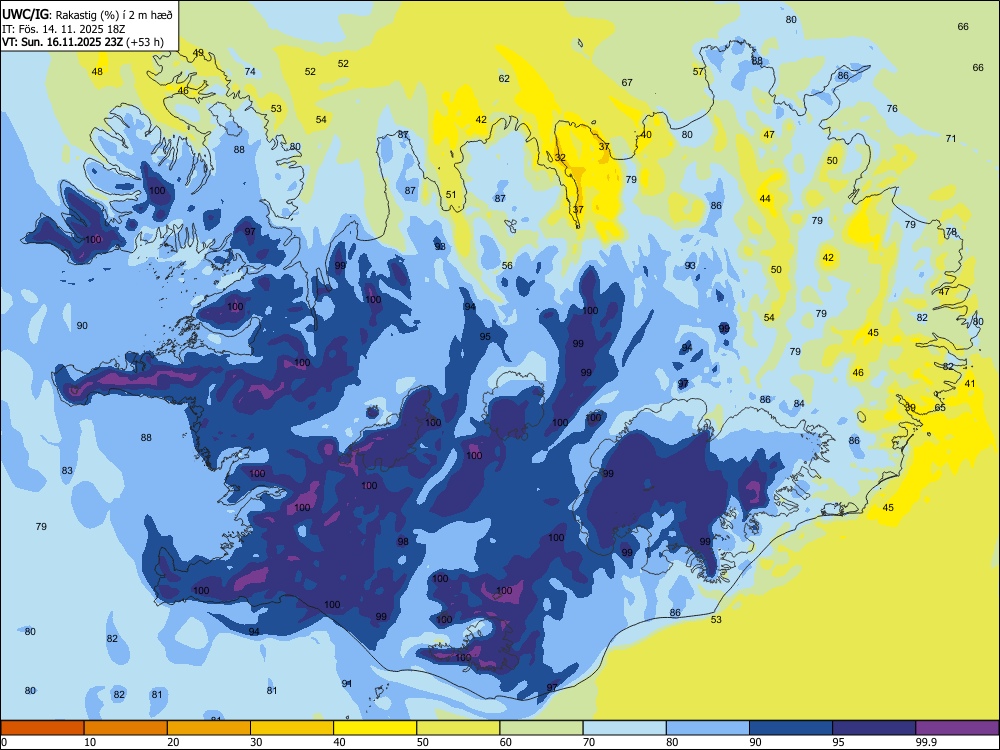Image resolution: width=1000 pixels, height=750 pixels.
Task: Click the humidity value '49' on the map
Action: tap(198, 53)
